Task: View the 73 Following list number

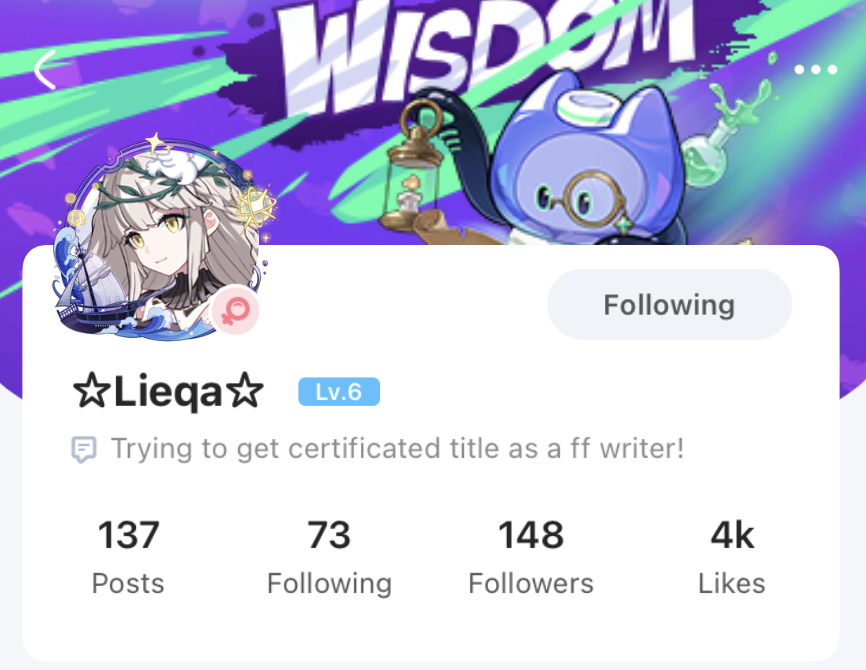Action: click(x=329, y=535)
